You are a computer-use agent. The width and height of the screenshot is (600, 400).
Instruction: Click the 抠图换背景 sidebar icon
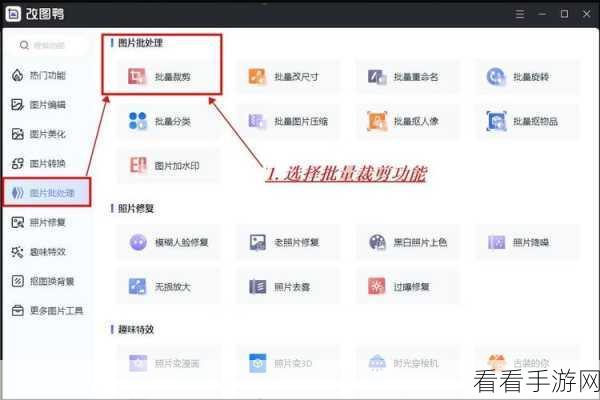pyautogui.click(x=17, y=281)
